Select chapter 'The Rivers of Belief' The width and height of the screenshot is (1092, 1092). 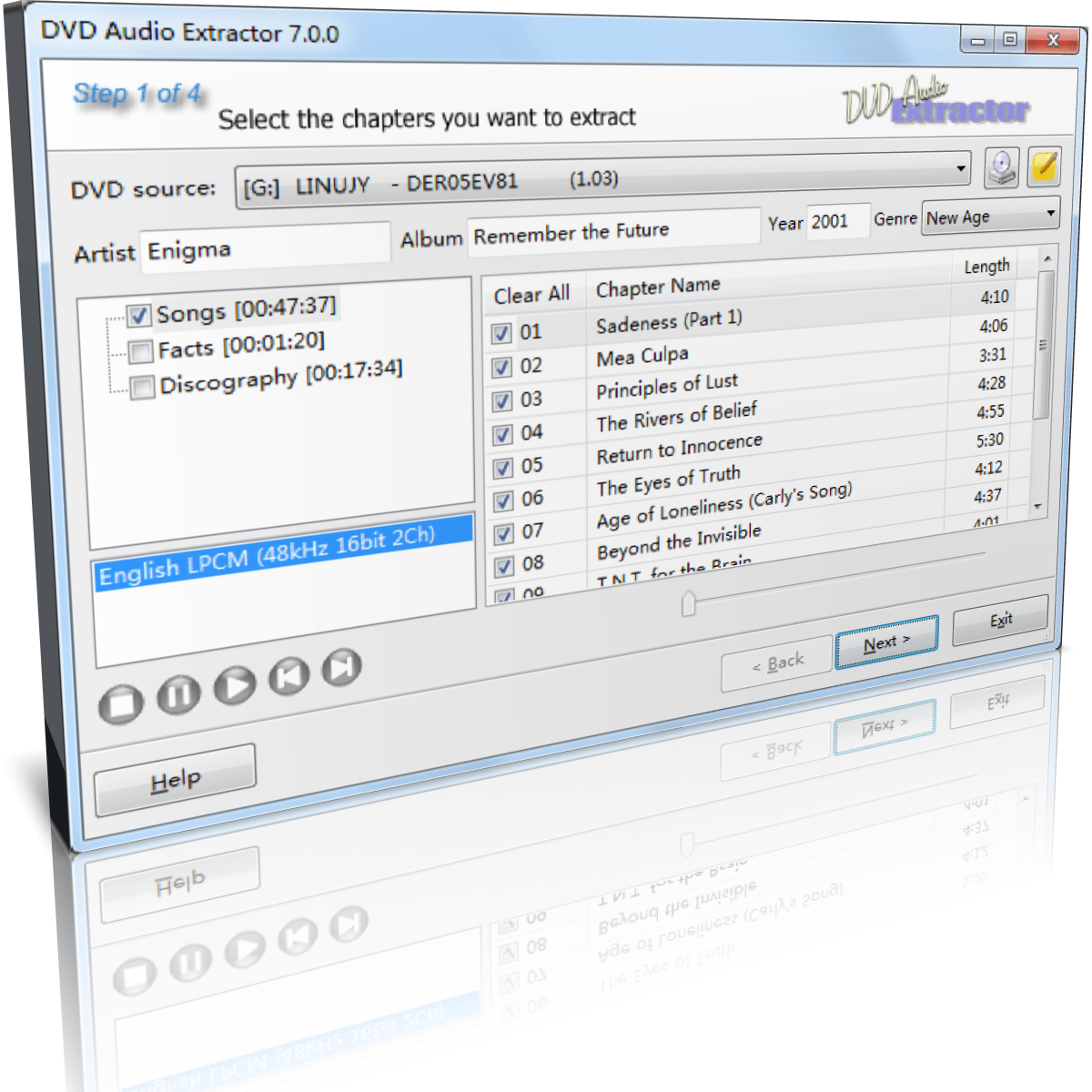point(676,418)
